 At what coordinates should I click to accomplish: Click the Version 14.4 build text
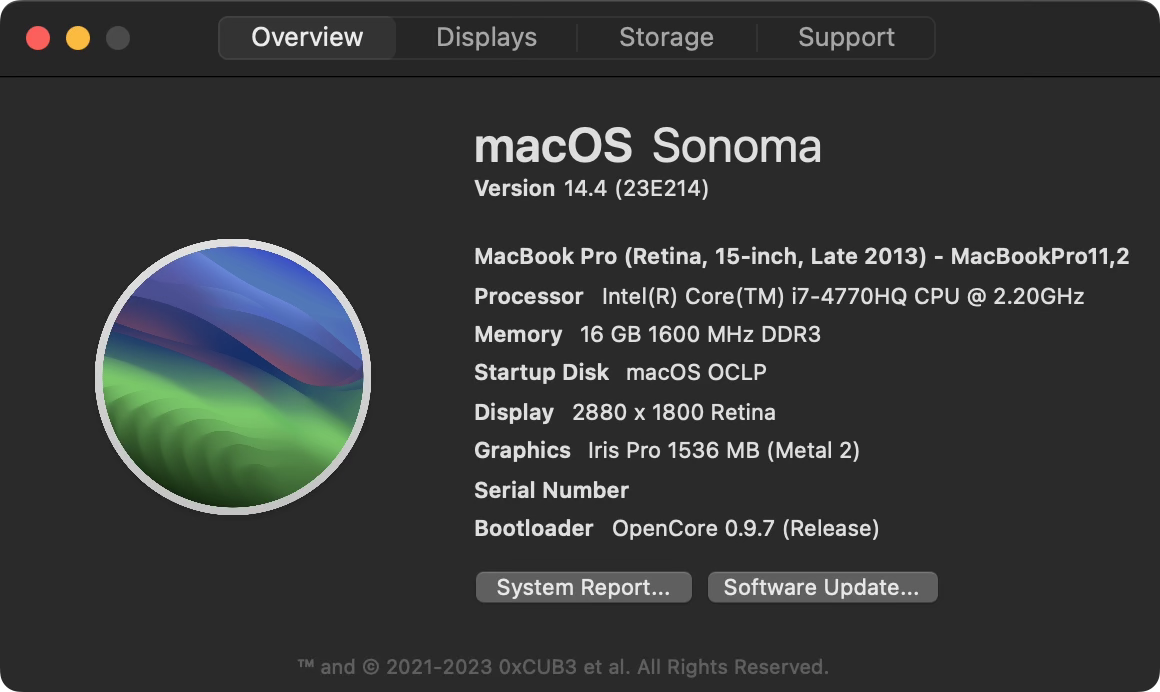591,188
